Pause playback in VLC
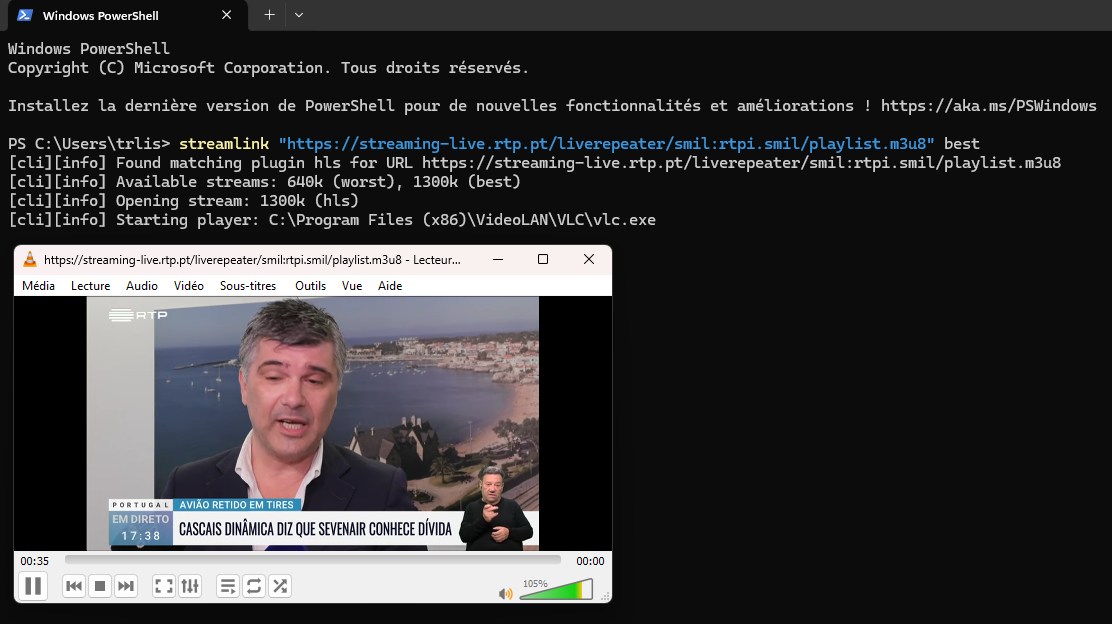1112x624 pixels. (x=33, y=586)
